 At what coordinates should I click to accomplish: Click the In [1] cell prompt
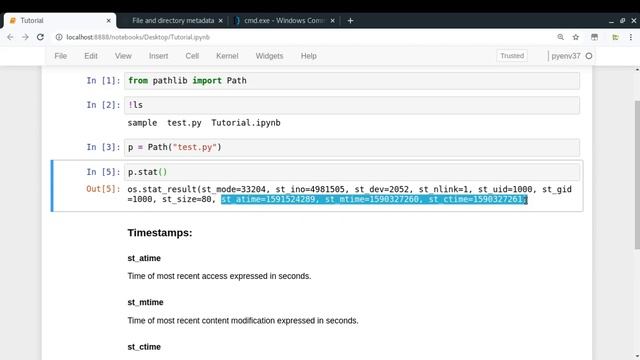103,81
